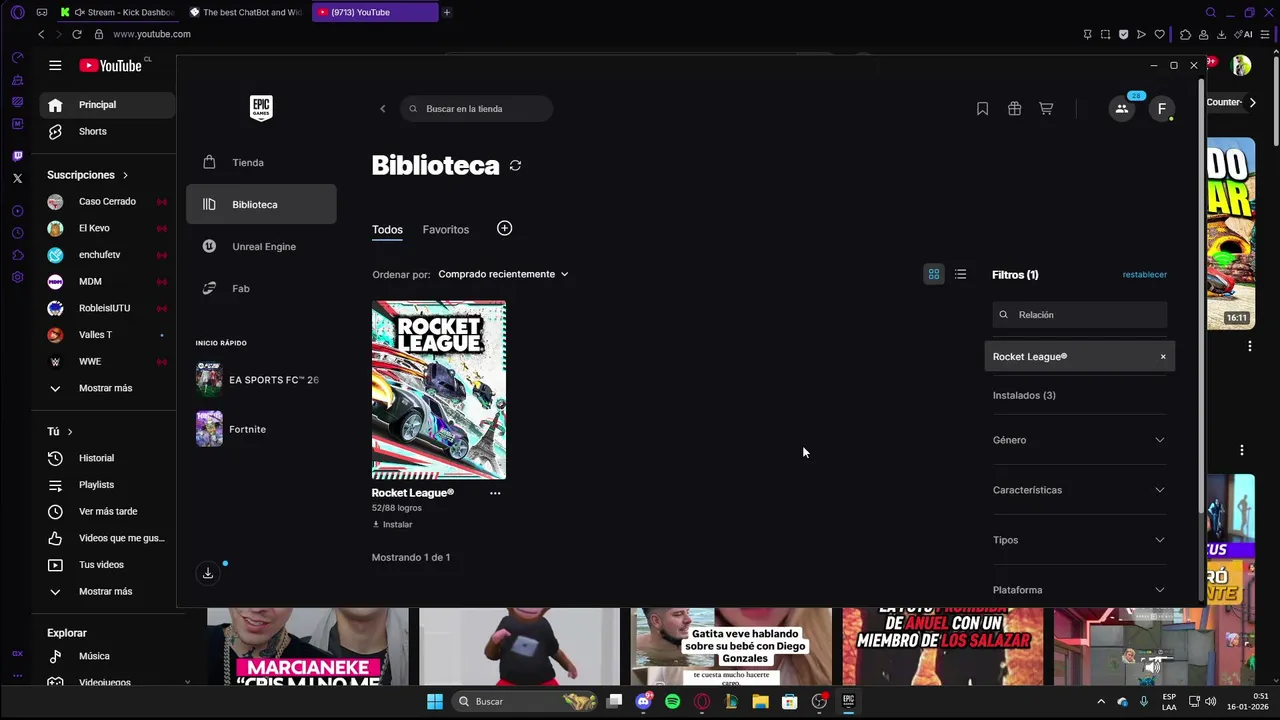Viewport: 1280px width, 720px height.
Task: Expand the Género filter section
Action: [x=1079, y=440]
